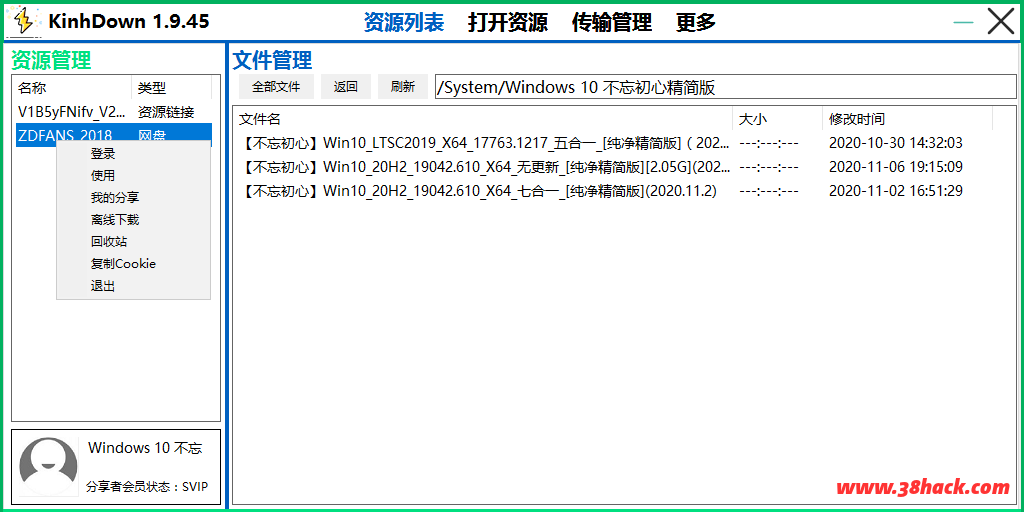Open 回收站 from the context menu
This screenshot has width=1024, height=512.
[x=109, y=242]
